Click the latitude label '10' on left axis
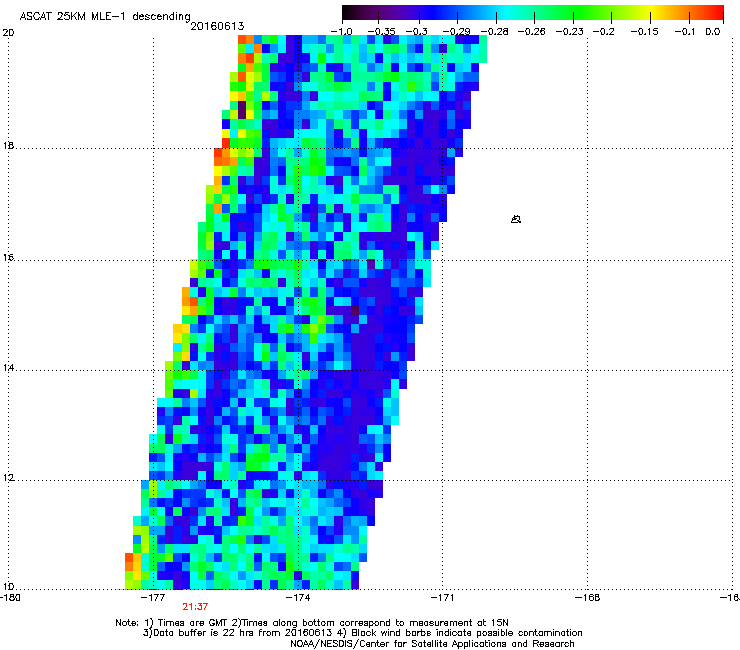The image size is (740, 650). point(8,587)
